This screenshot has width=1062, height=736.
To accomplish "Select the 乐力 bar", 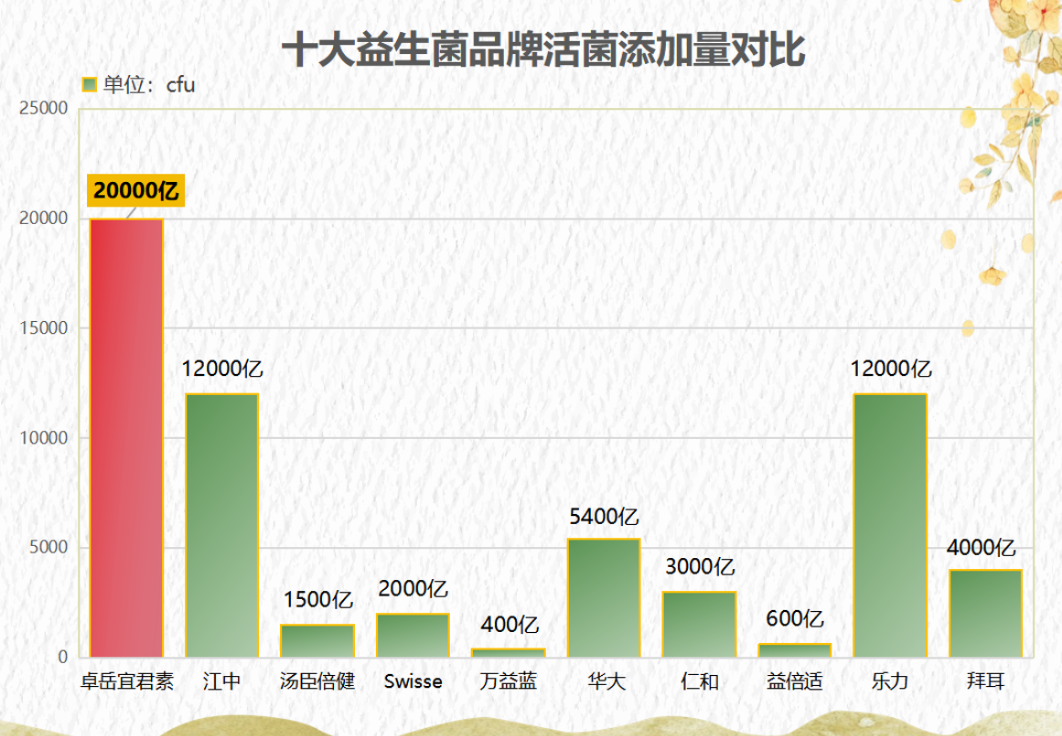I will point(891,525).
